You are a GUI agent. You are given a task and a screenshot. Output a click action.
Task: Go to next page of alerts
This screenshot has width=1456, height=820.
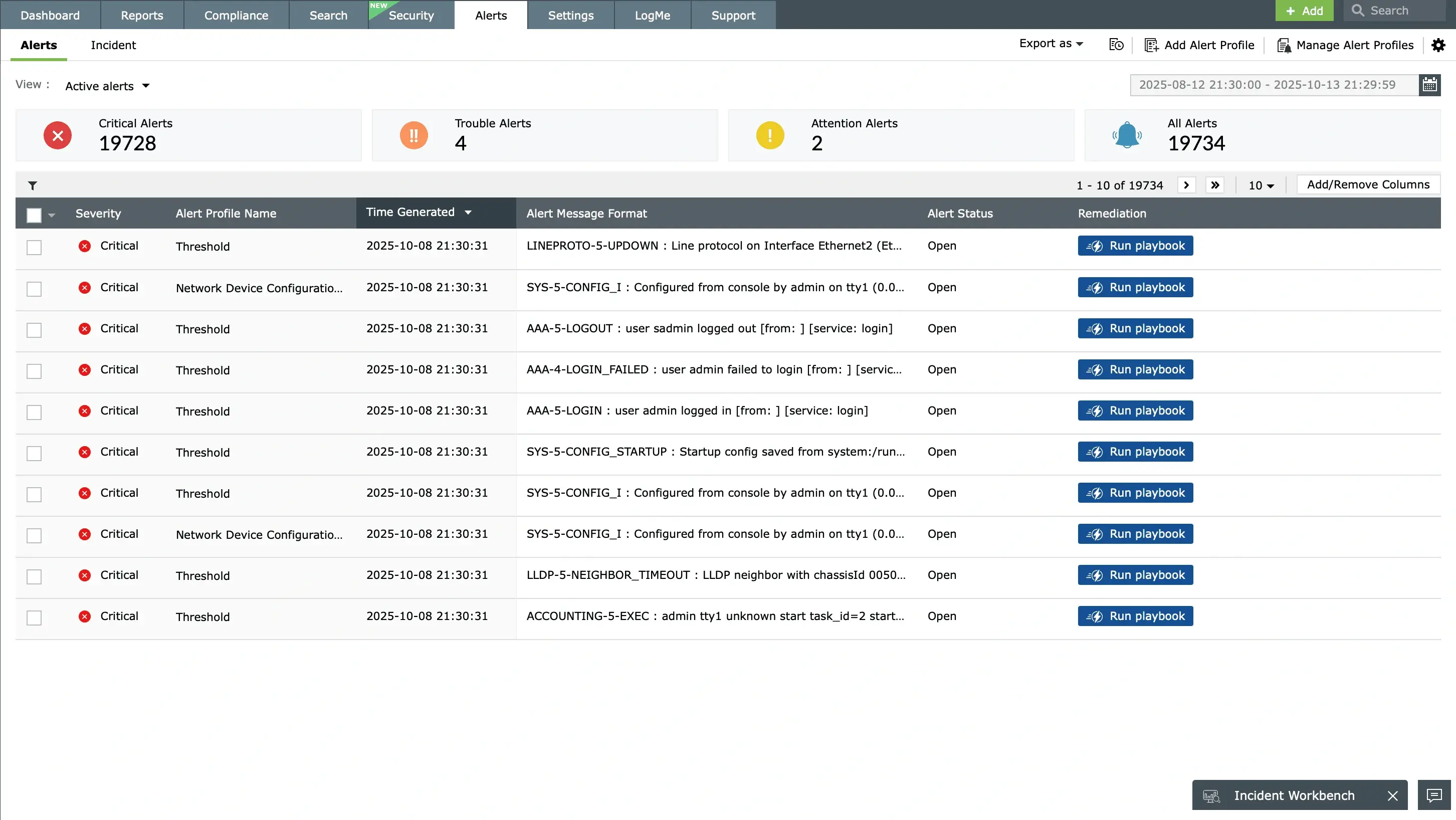coord(1186,185)
